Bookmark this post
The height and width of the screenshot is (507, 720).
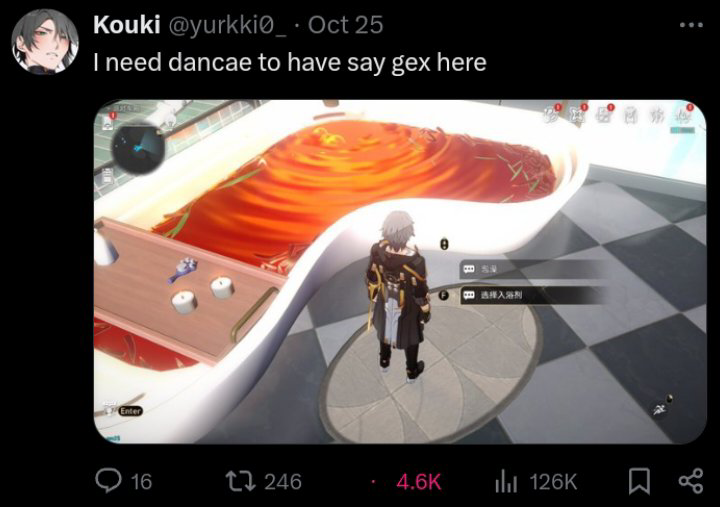click(x=639, y=481)
